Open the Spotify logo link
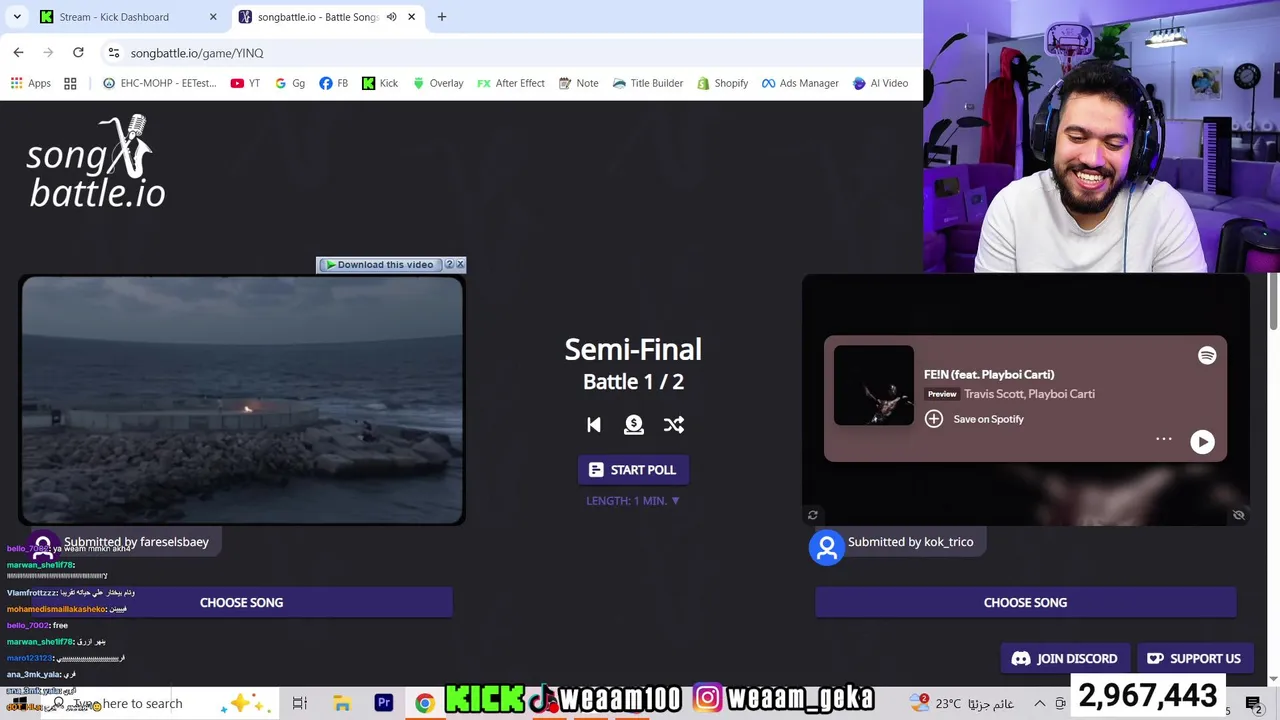The width and height of the screenshot is (1280, 720). point(1207,356)
